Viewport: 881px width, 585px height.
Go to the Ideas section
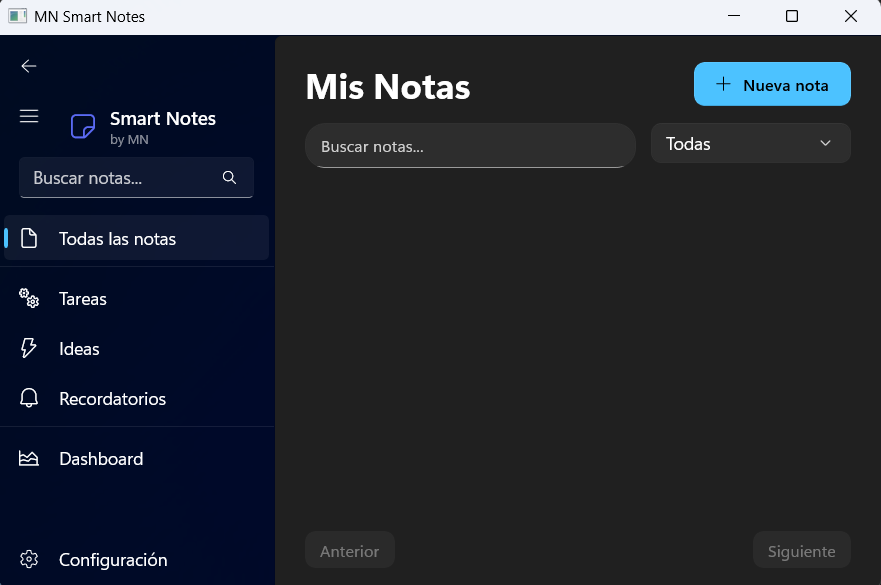point(137,348)
